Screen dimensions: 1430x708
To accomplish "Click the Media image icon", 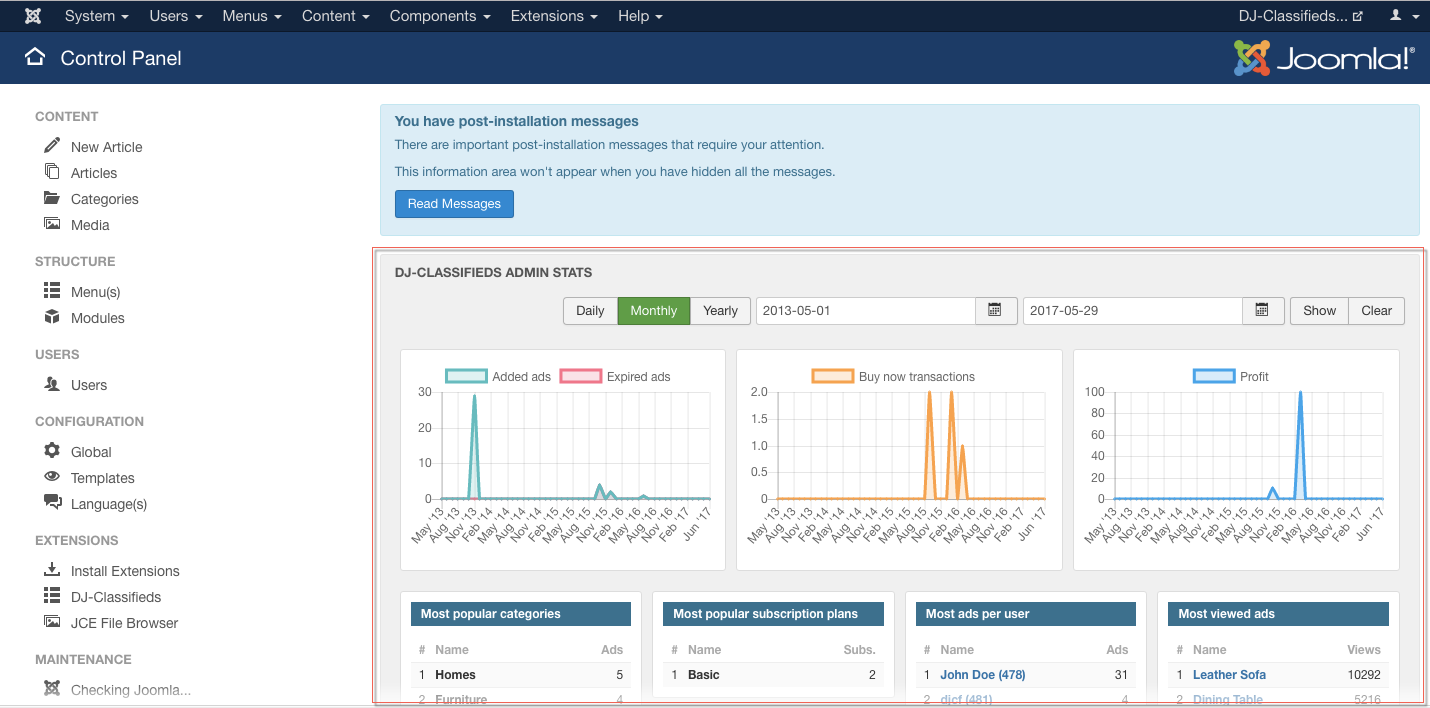I will click(52, 224).
